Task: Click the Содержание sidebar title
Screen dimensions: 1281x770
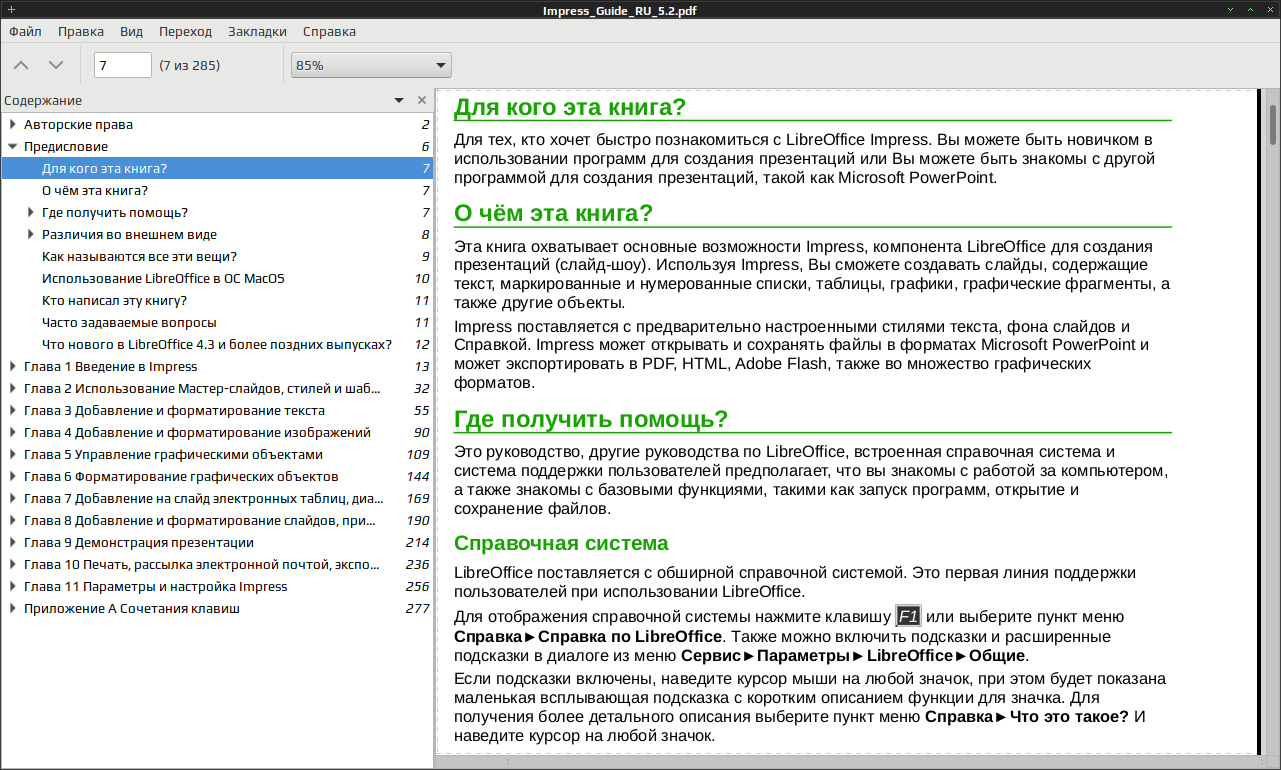Action: click(43, 100)
